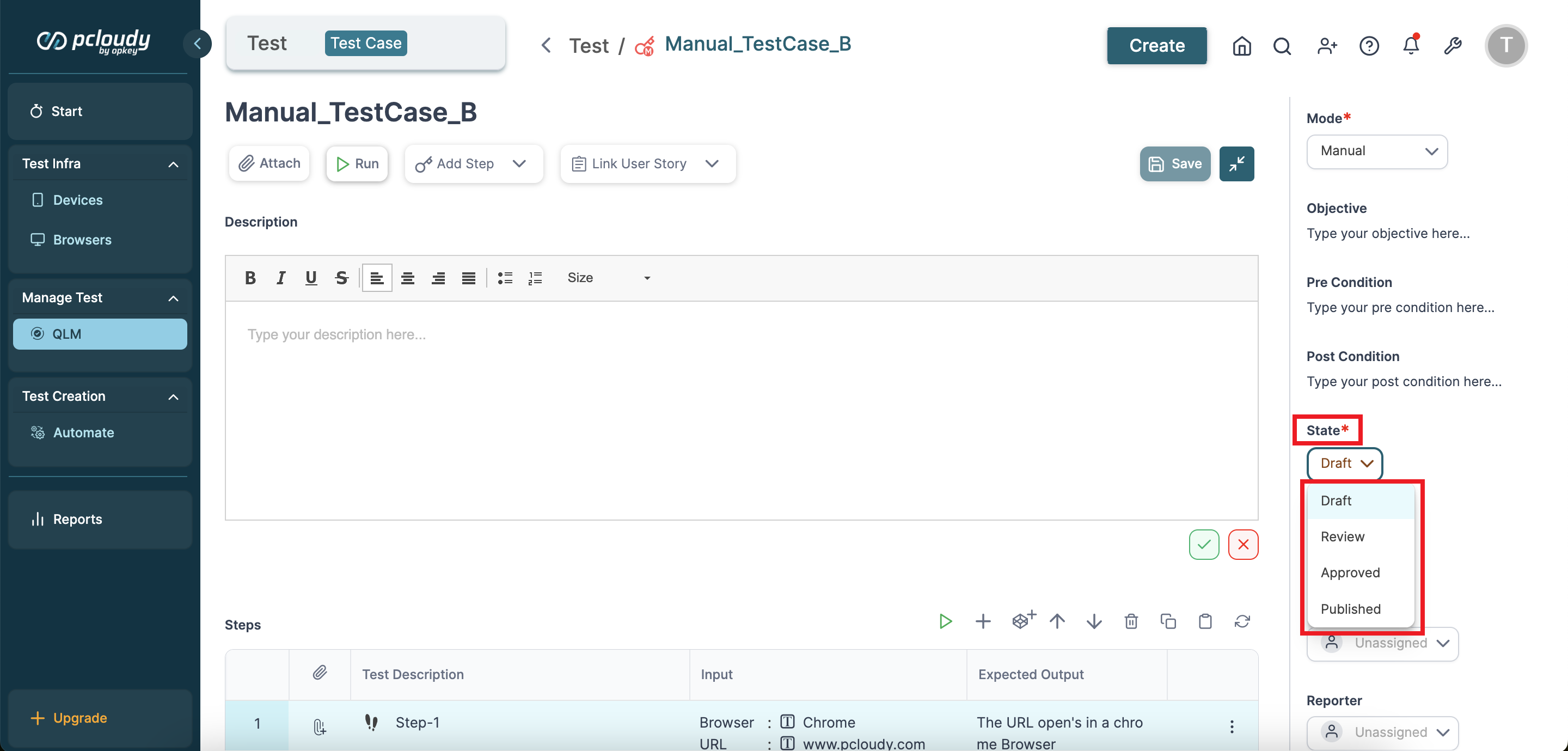Justify description text
The height and width of the screenshot is (751, 1568).
point(468,278)
